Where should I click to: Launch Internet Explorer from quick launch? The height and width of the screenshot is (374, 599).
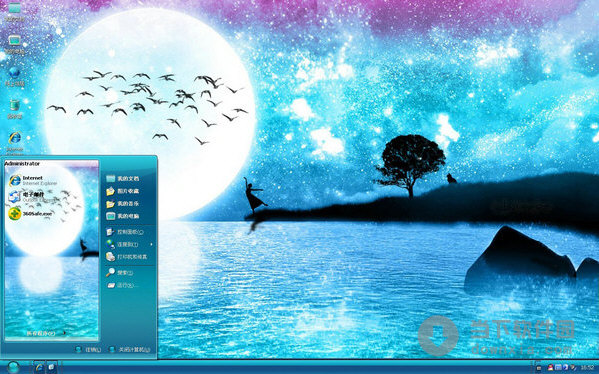[39, 367]
